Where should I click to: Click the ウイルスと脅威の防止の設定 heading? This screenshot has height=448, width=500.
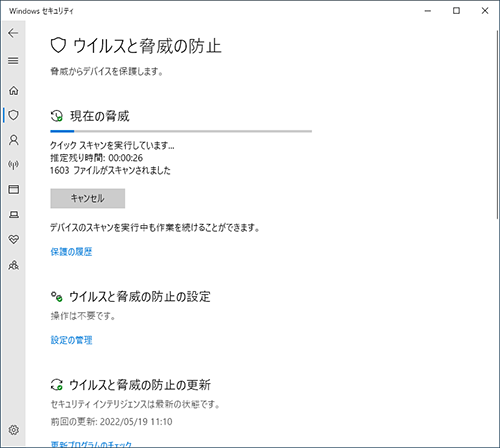[140, 296]
